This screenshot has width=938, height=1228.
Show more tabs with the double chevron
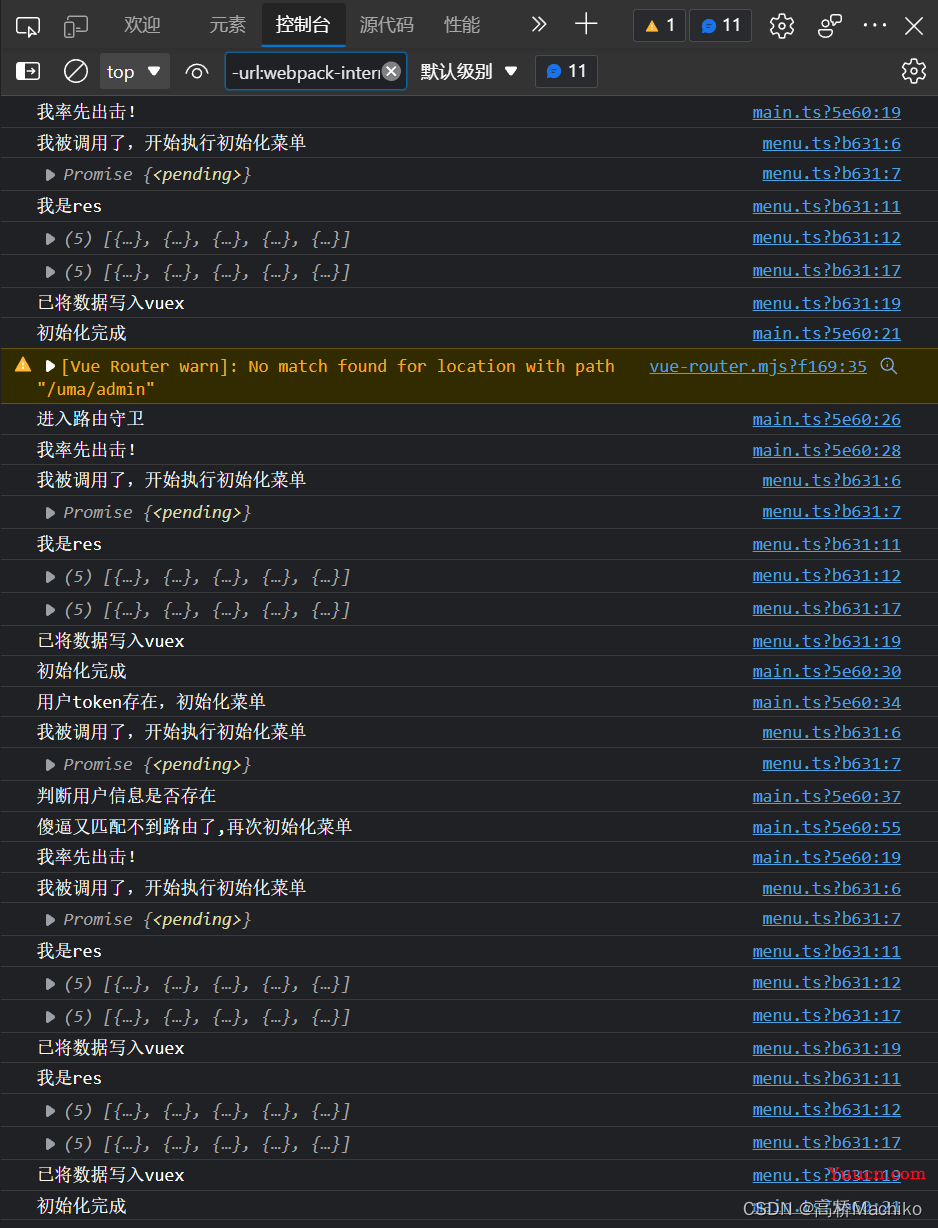tap(539, 25)
